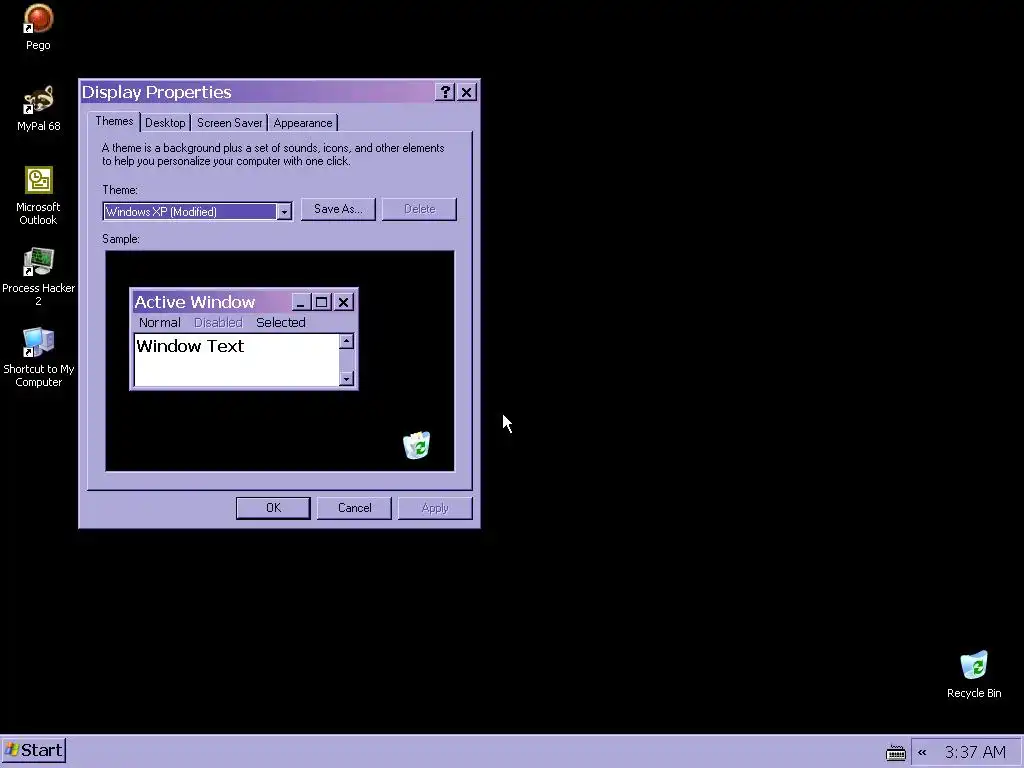Click the Save As... button
Screen dimensions: 1024x768
pos(338,209)
